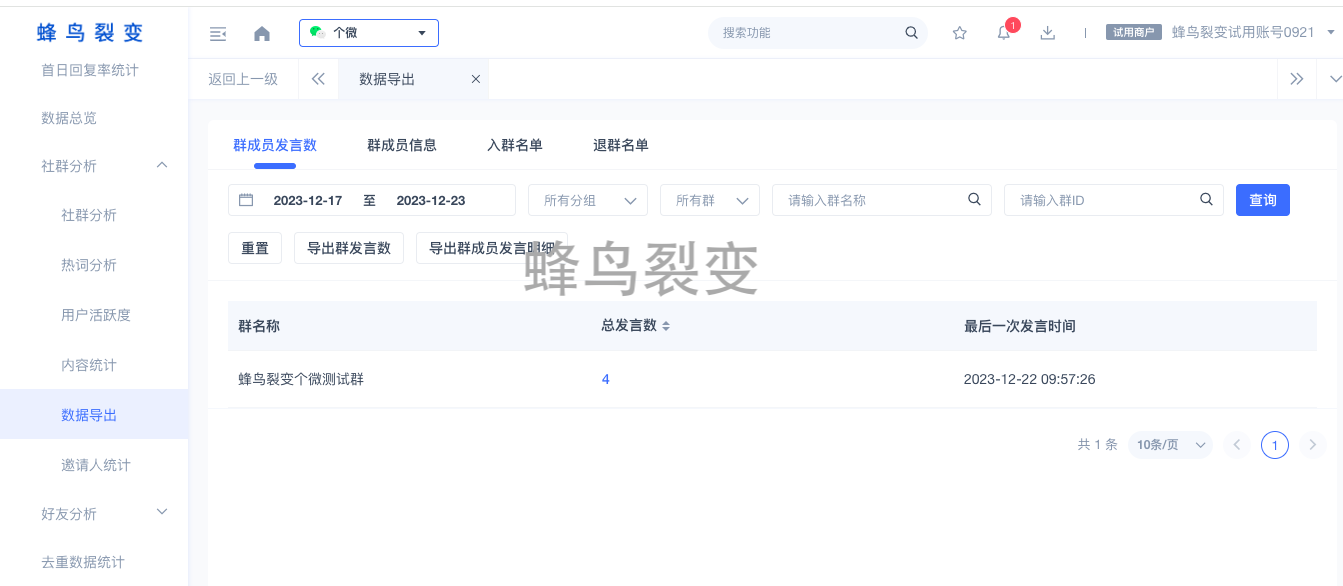
Task: Expand the 所有群 dropdown
Action: point(709,200)
